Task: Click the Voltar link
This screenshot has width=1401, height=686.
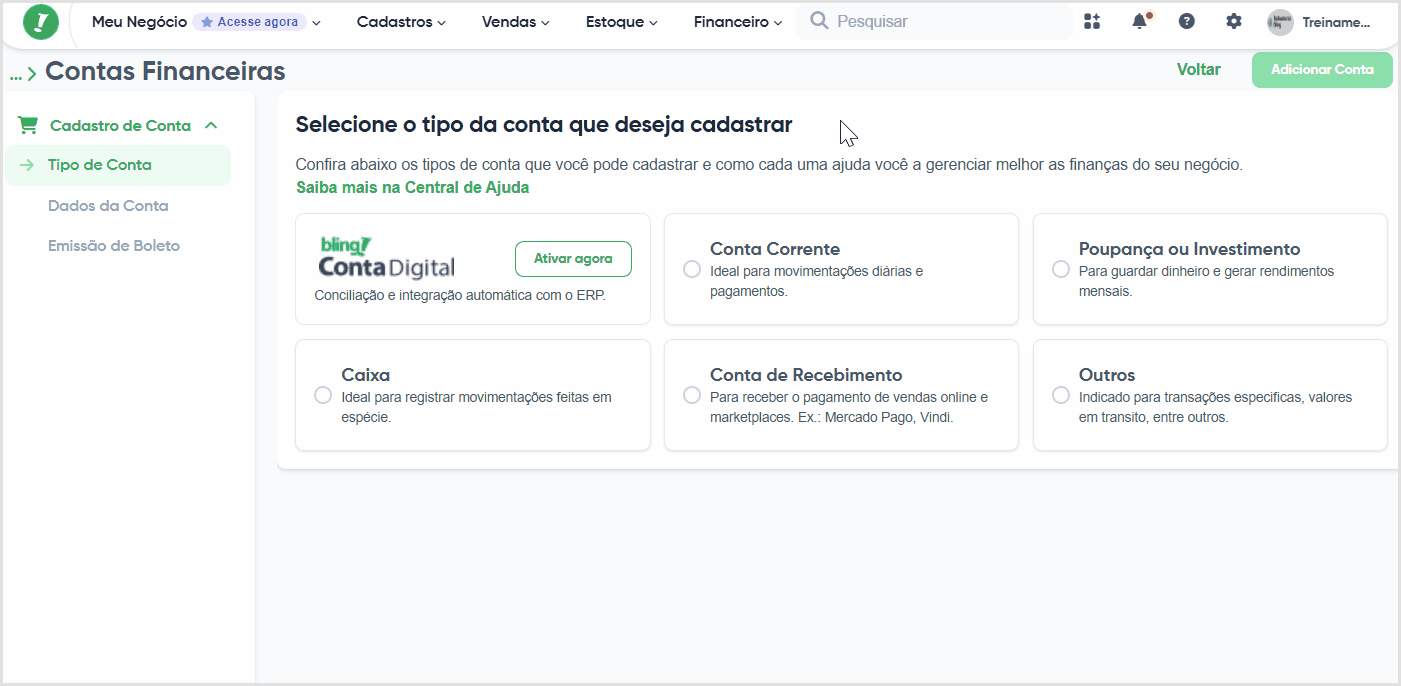Action: tap(1199, 69)
